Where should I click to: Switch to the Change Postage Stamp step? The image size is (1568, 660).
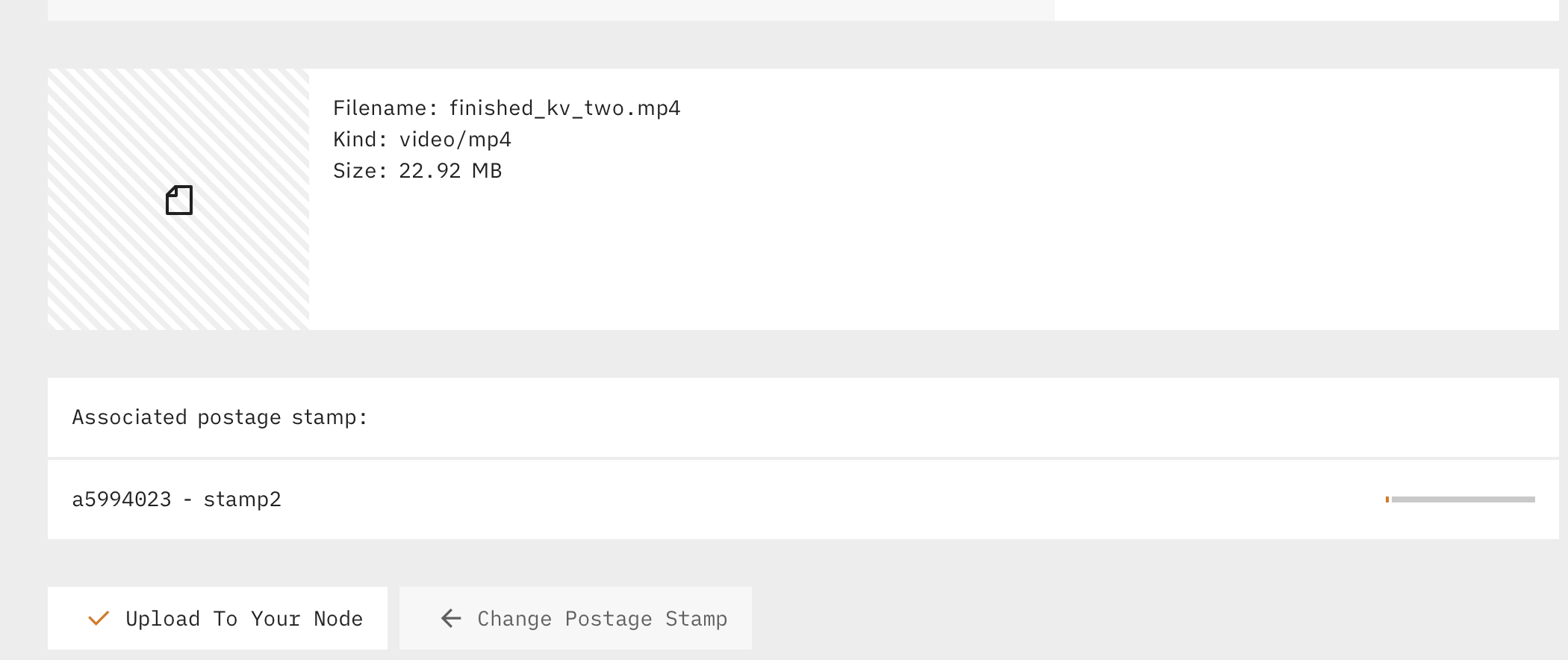(x=575, y=618)
